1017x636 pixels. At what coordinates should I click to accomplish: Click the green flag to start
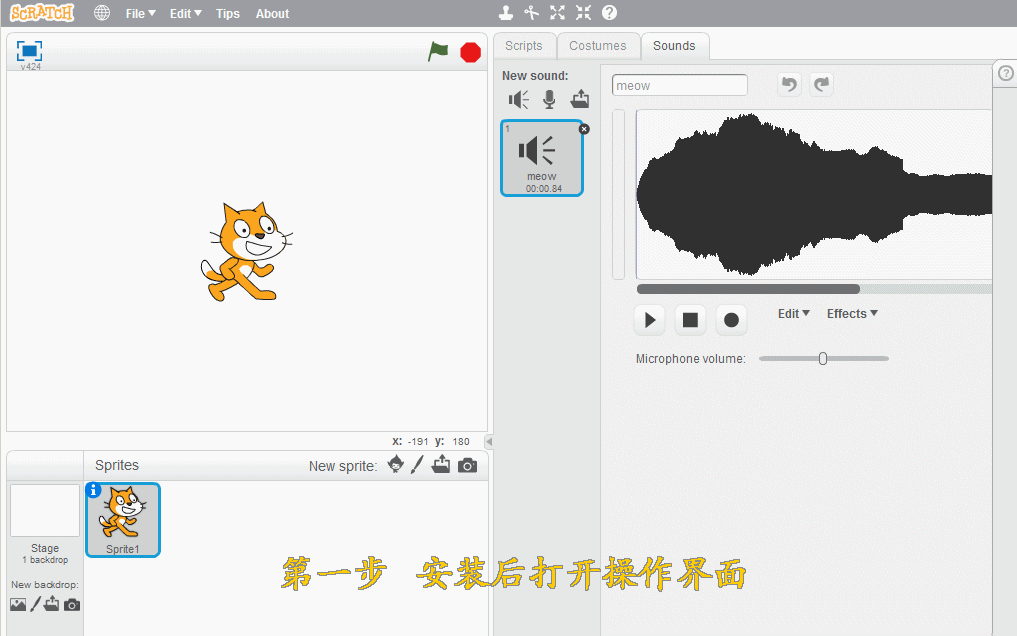(x=438, y=51)
